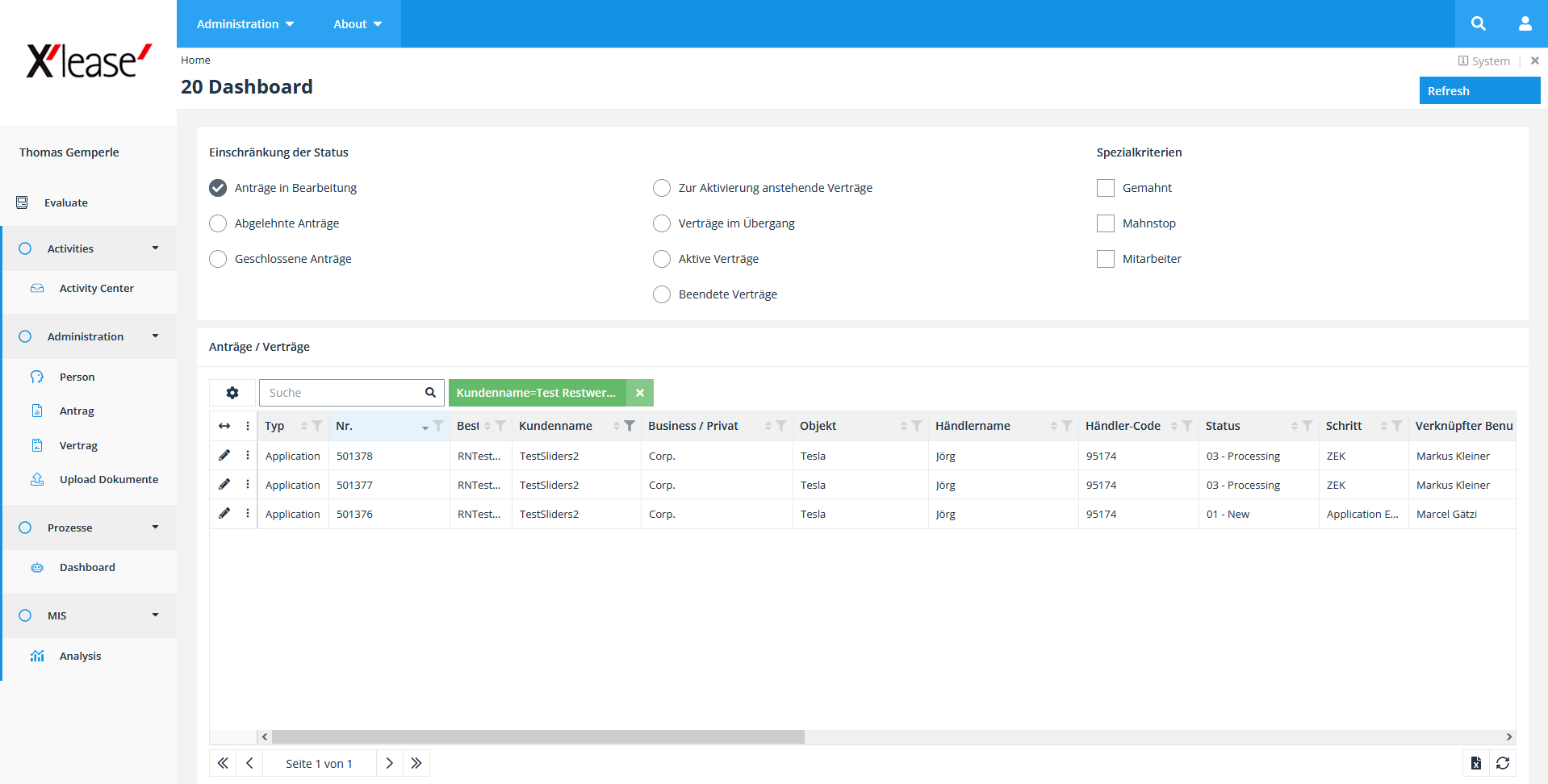
Task: Collapse the Activities sidebar group
Action: coord(156,248)
